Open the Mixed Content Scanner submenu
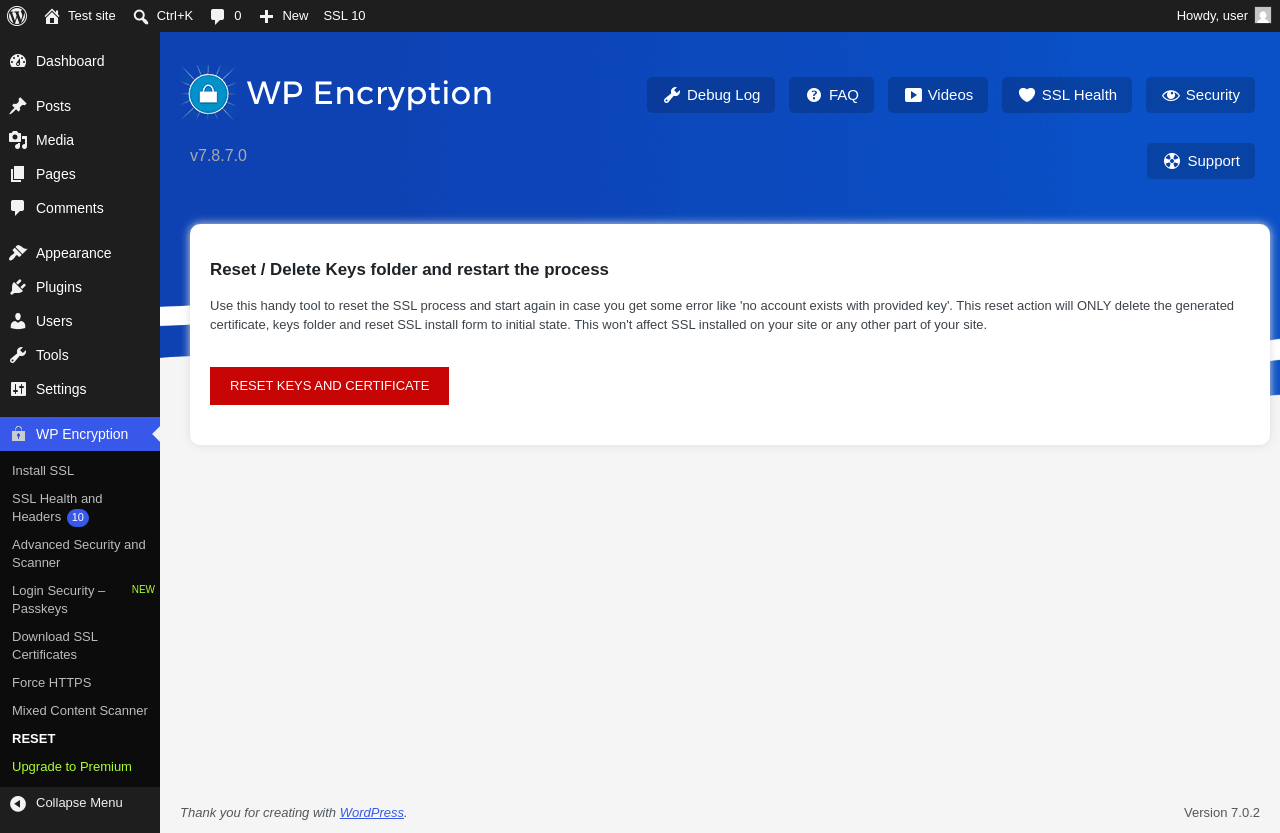Viewport: 1280px width, 833px height. click(80, 711)
